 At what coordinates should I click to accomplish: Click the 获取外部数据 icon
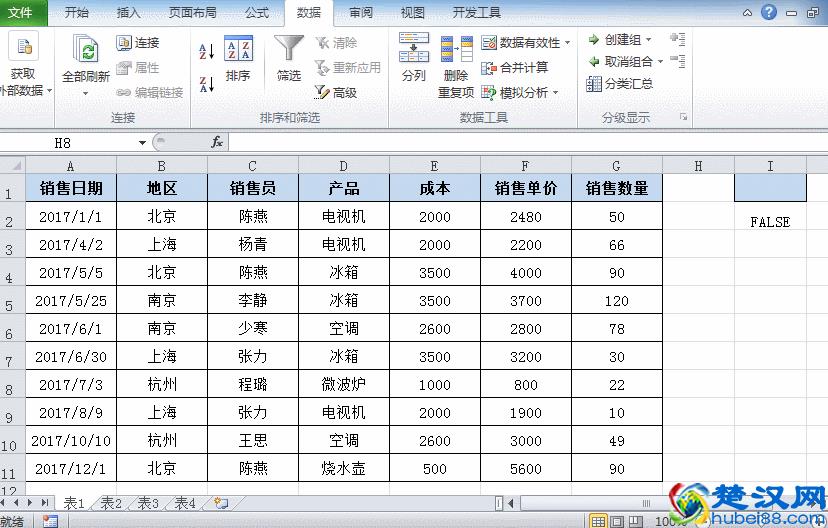coord(23,46)
